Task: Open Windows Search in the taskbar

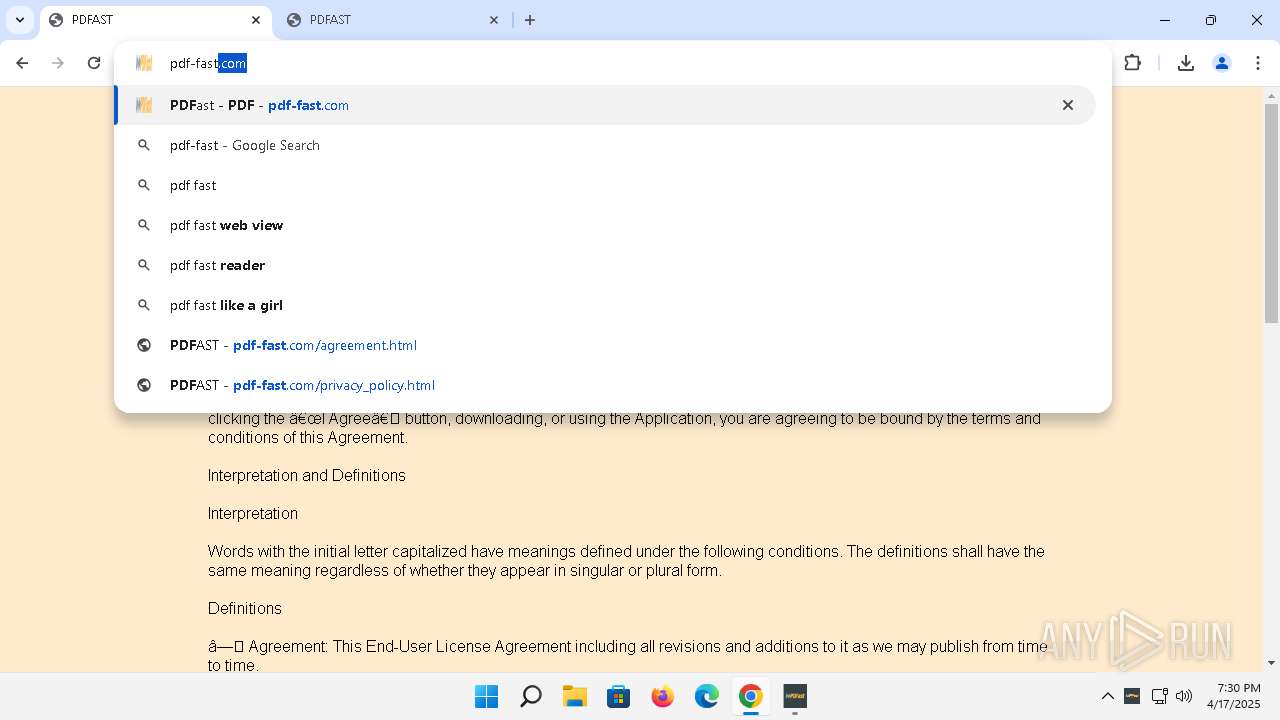Action: 531,696
